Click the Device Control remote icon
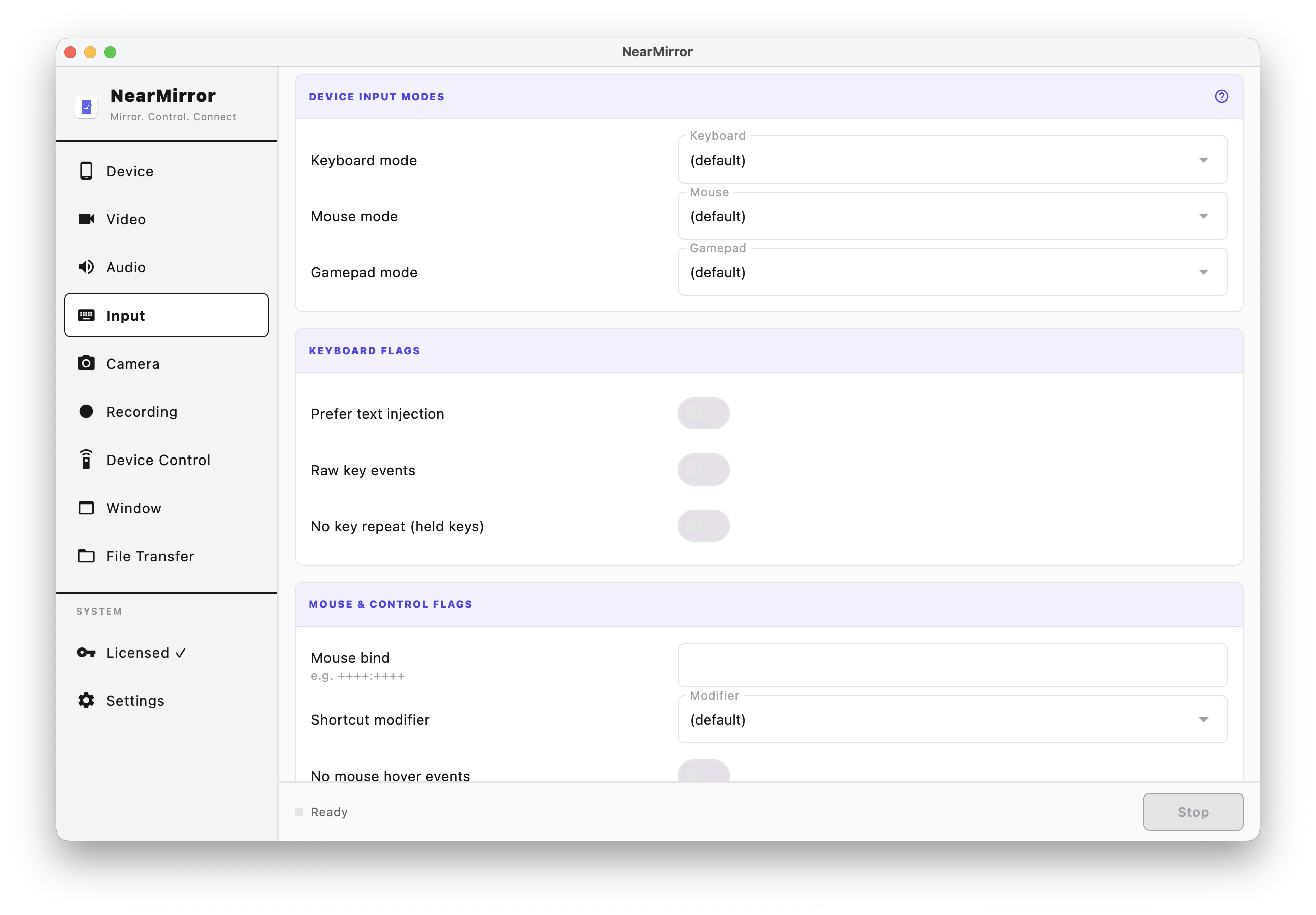 86,460
